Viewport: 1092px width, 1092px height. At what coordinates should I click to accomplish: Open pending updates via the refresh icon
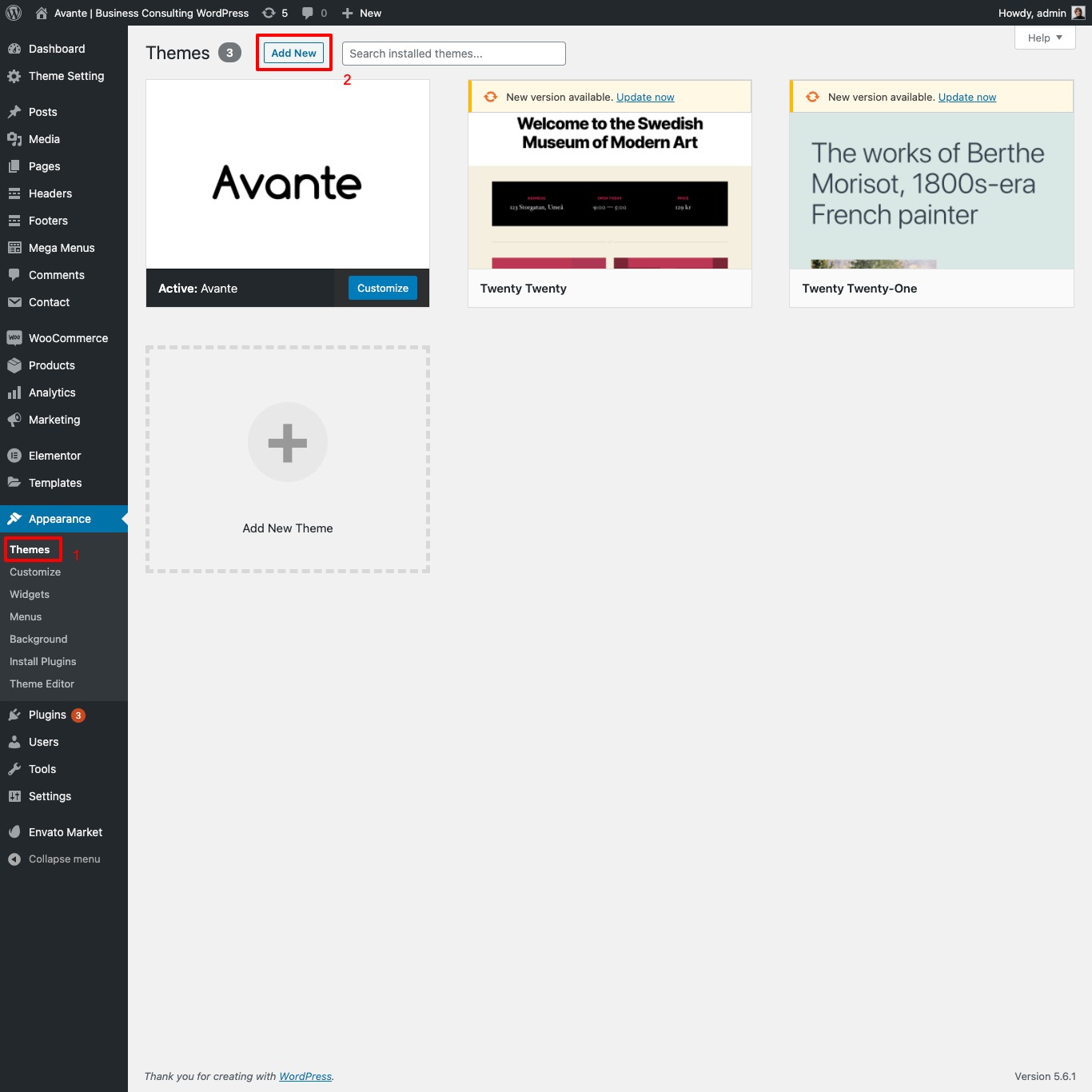click(269, 13)
